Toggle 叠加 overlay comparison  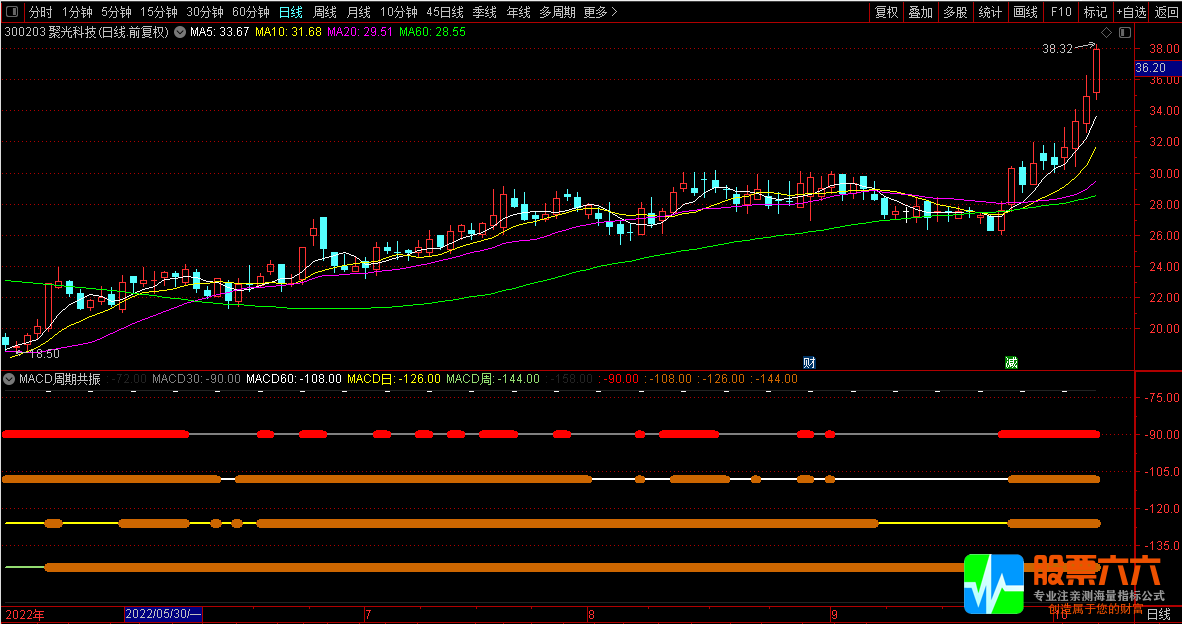click(920, 12)
